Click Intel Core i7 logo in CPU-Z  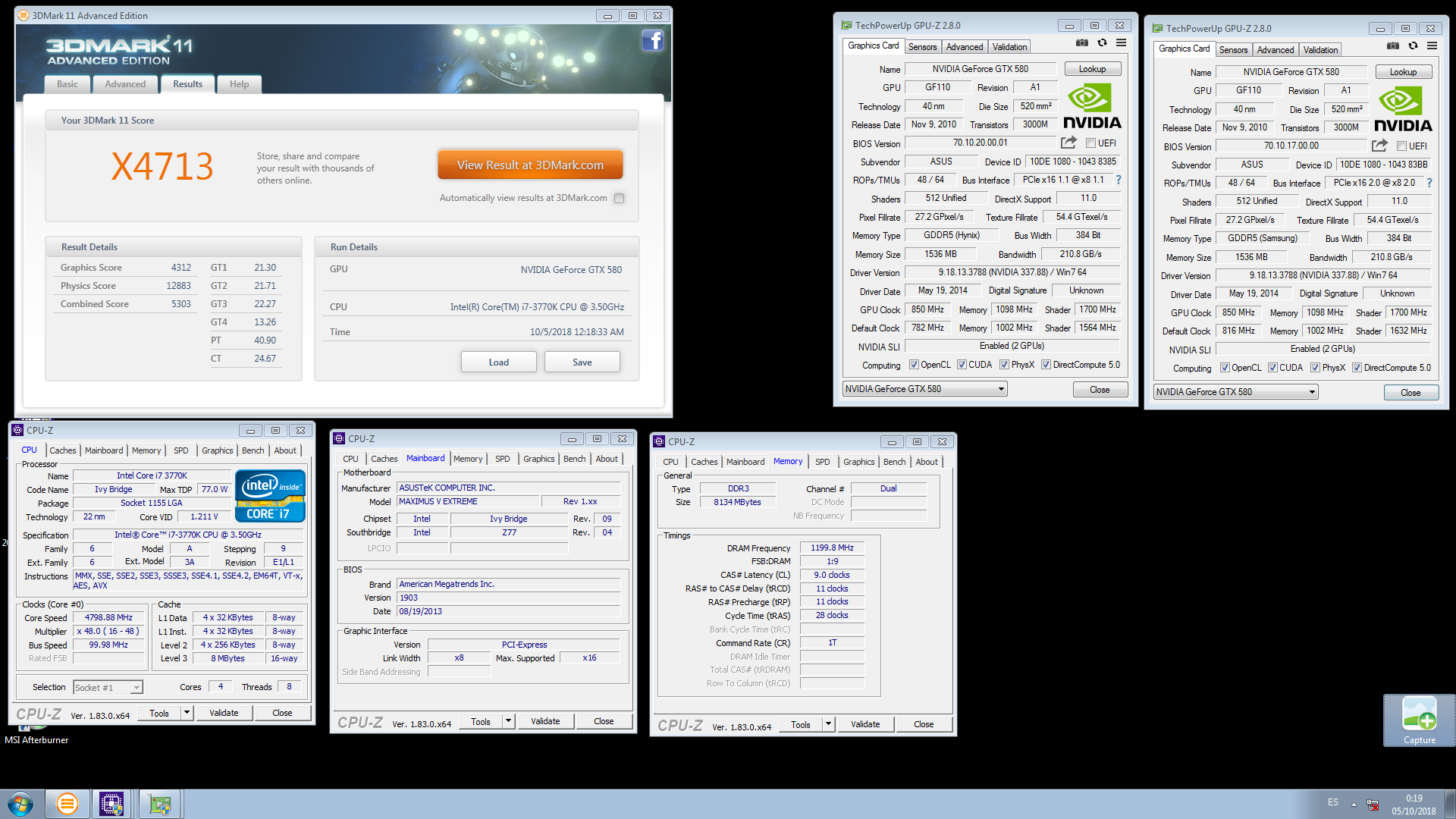pos(271,496)
